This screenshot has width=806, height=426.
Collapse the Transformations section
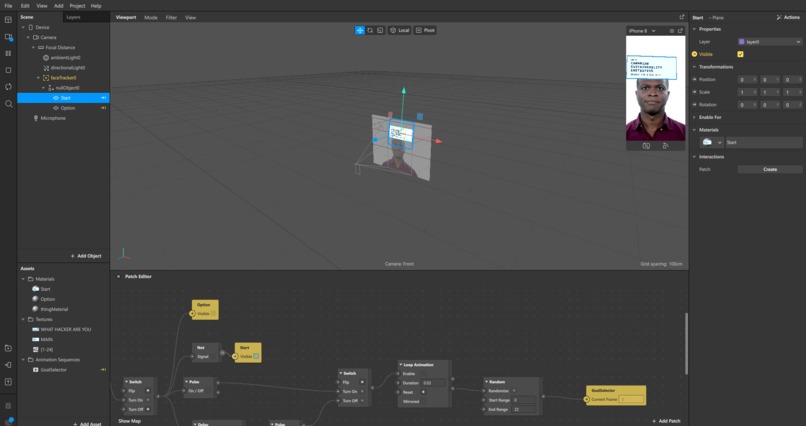click(x=694, y=67)
